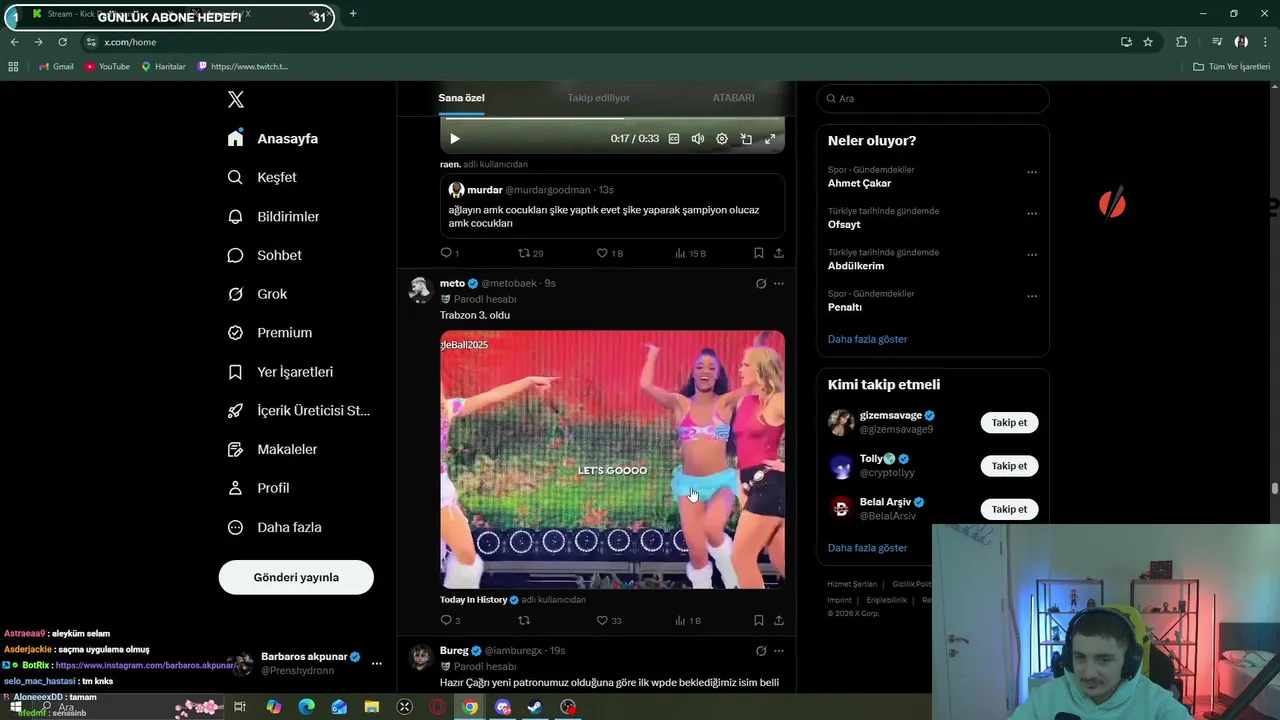Open options for Abdülkerim trend
This screenshot has width=1280, height=720.
click(x=1032, y=255)
